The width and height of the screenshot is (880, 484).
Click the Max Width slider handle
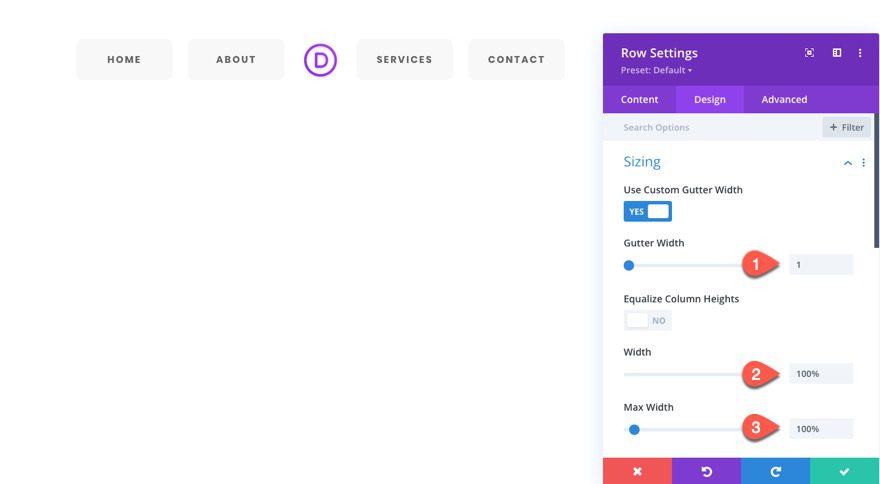634,430
